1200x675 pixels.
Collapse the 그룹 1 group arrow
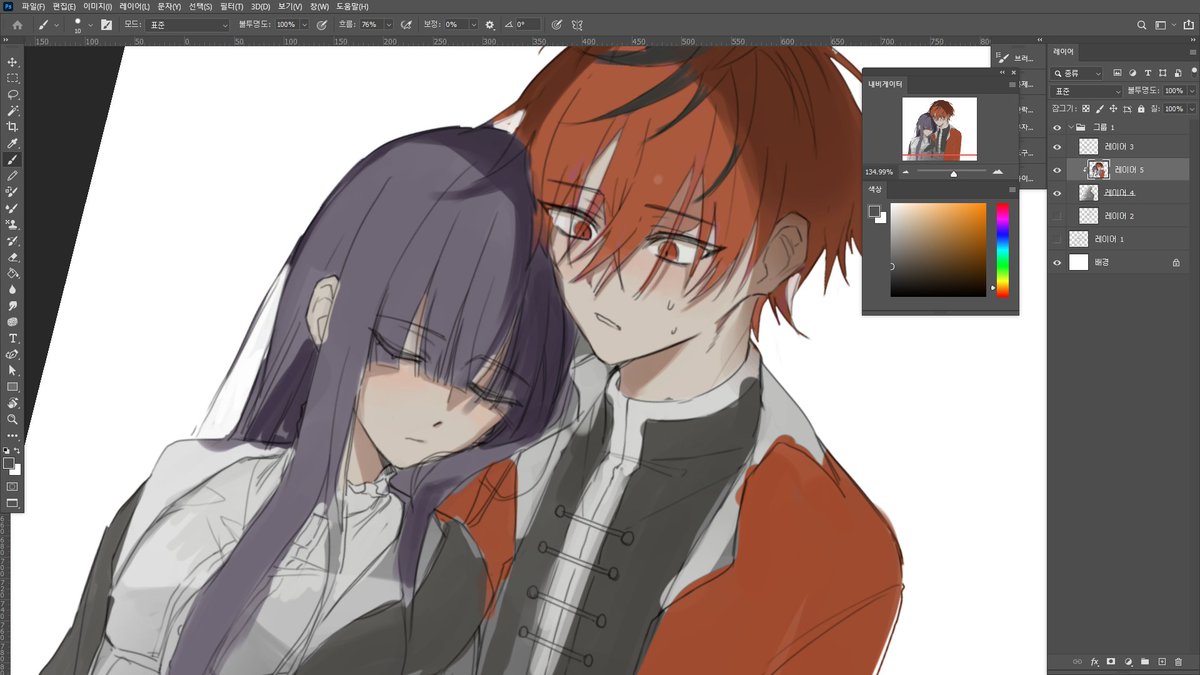coord(1070,127)
